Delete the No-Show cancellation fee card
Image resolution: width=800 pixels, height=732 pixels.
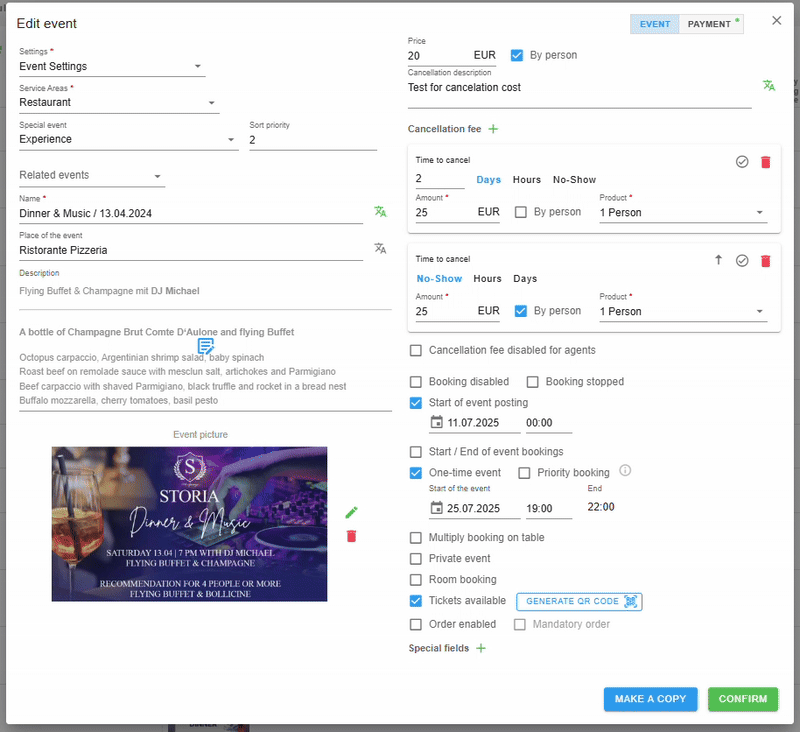(765, 261)
